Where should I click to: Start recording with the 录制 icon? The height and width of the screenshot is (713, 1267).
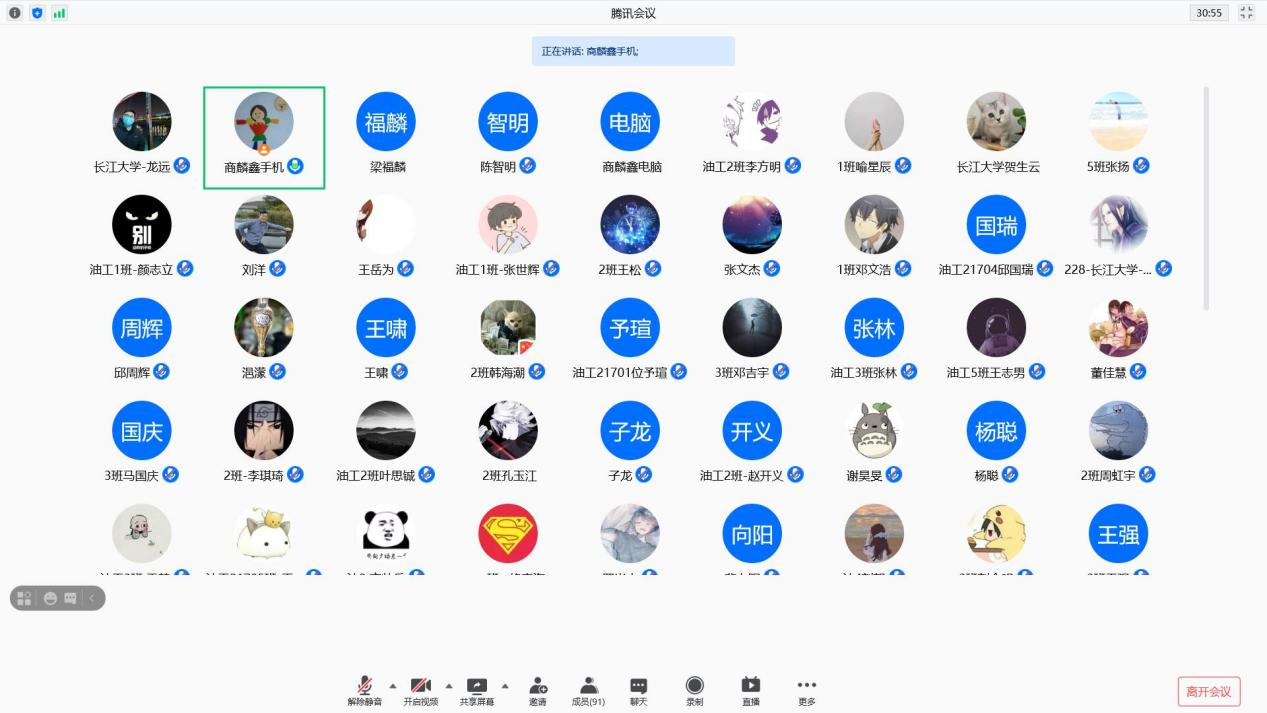click(694, 690)
